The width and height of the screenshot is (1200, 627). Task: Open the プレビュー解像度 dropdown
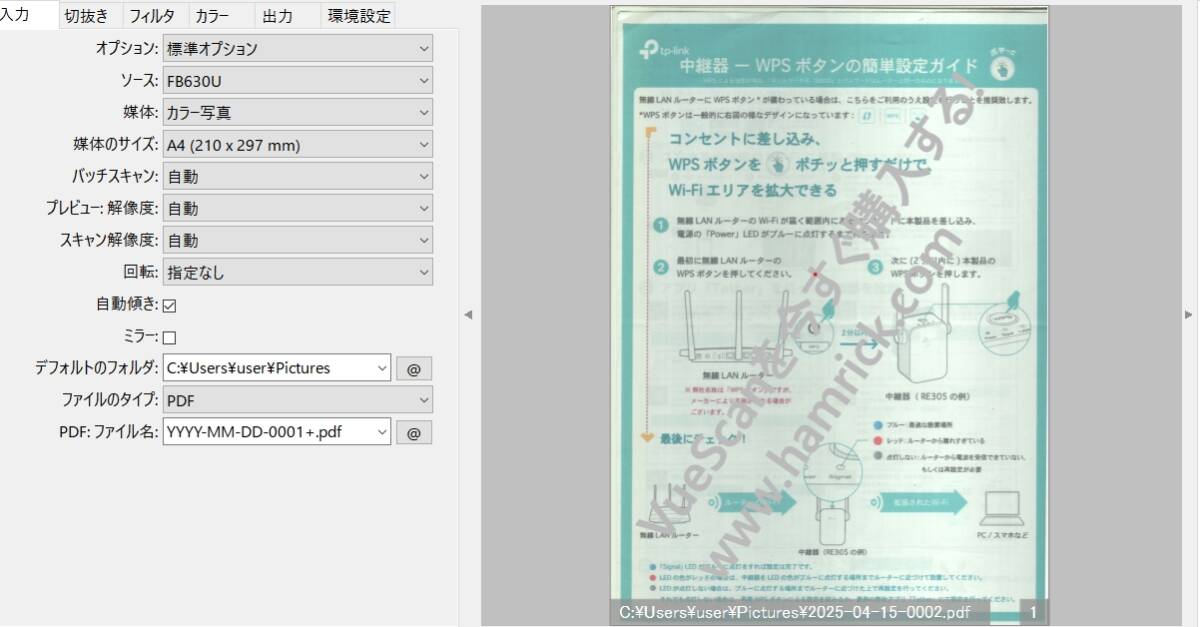(x=298, y=208)
